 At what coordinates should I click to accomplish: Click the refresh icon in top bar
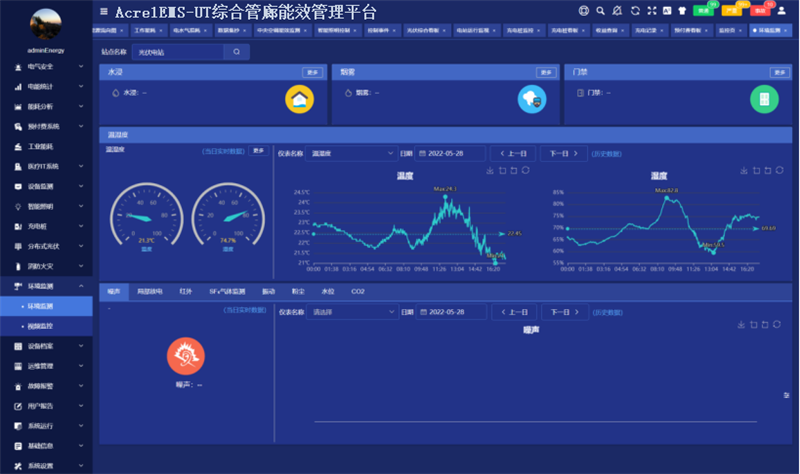tap(635, 11)
